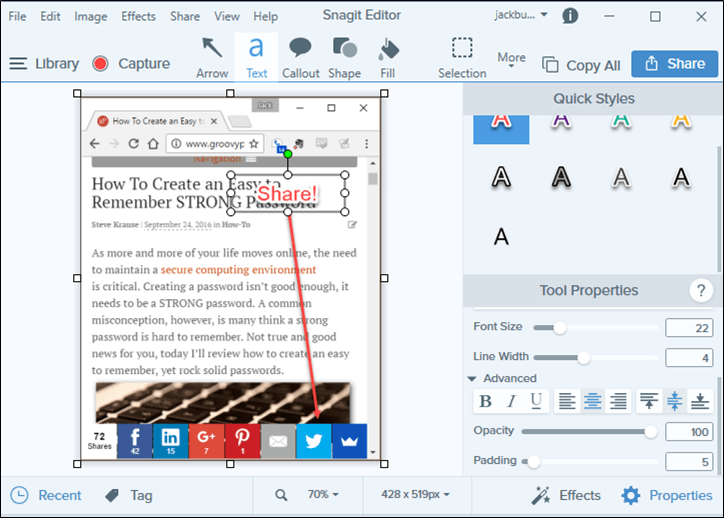724x518 pixels.
Task: Click the Tag icon
Action: pos(112,495)
